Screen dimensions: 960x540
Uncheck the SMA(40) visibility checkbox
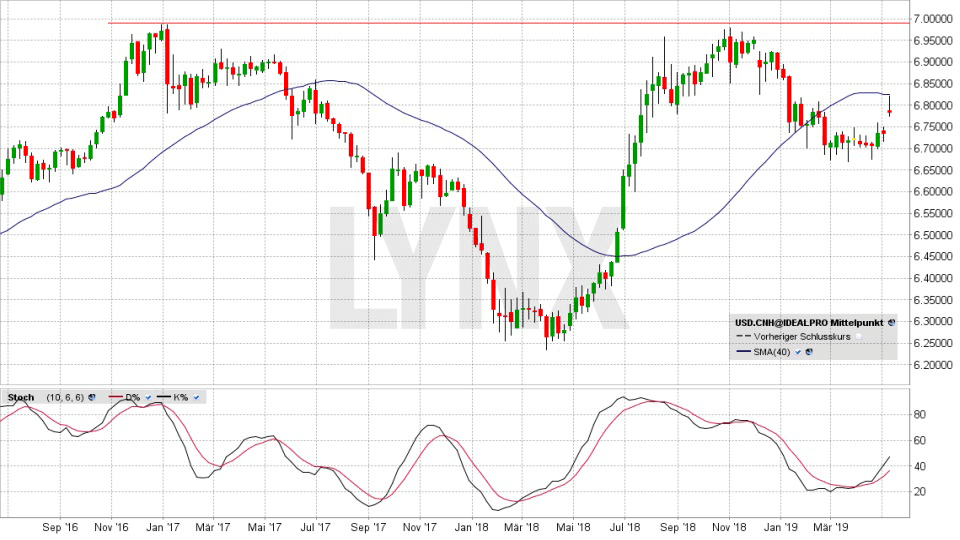[798, 352]
